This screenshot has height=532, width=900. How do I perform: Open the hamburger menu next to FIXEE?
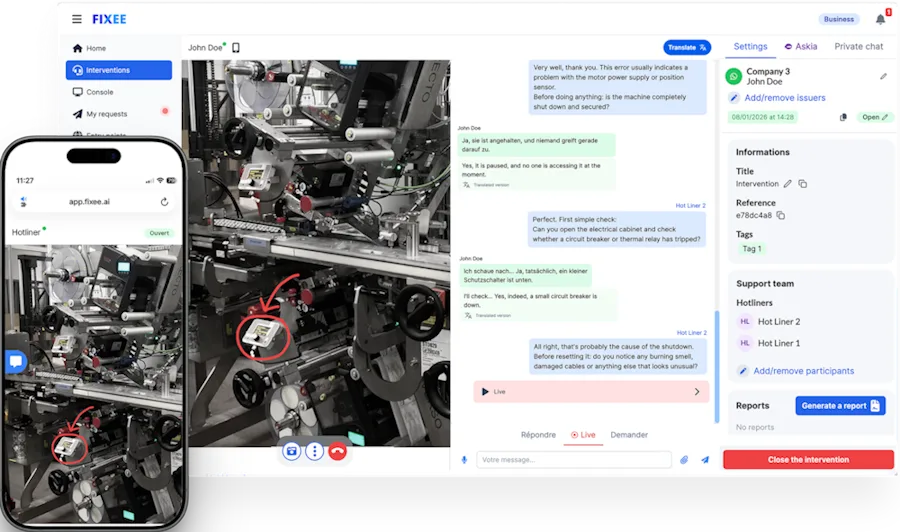click(x=76, y=19)
